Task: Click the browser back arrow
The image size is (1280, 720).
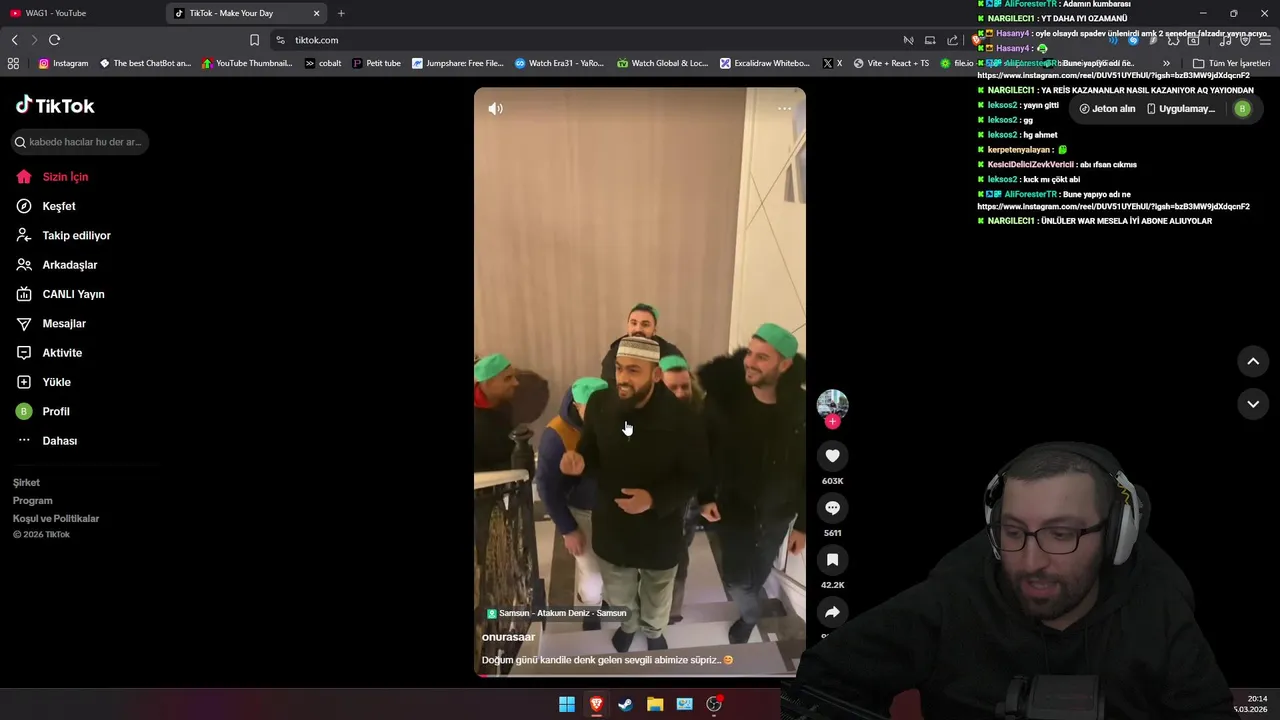Action: click(14, 40)
